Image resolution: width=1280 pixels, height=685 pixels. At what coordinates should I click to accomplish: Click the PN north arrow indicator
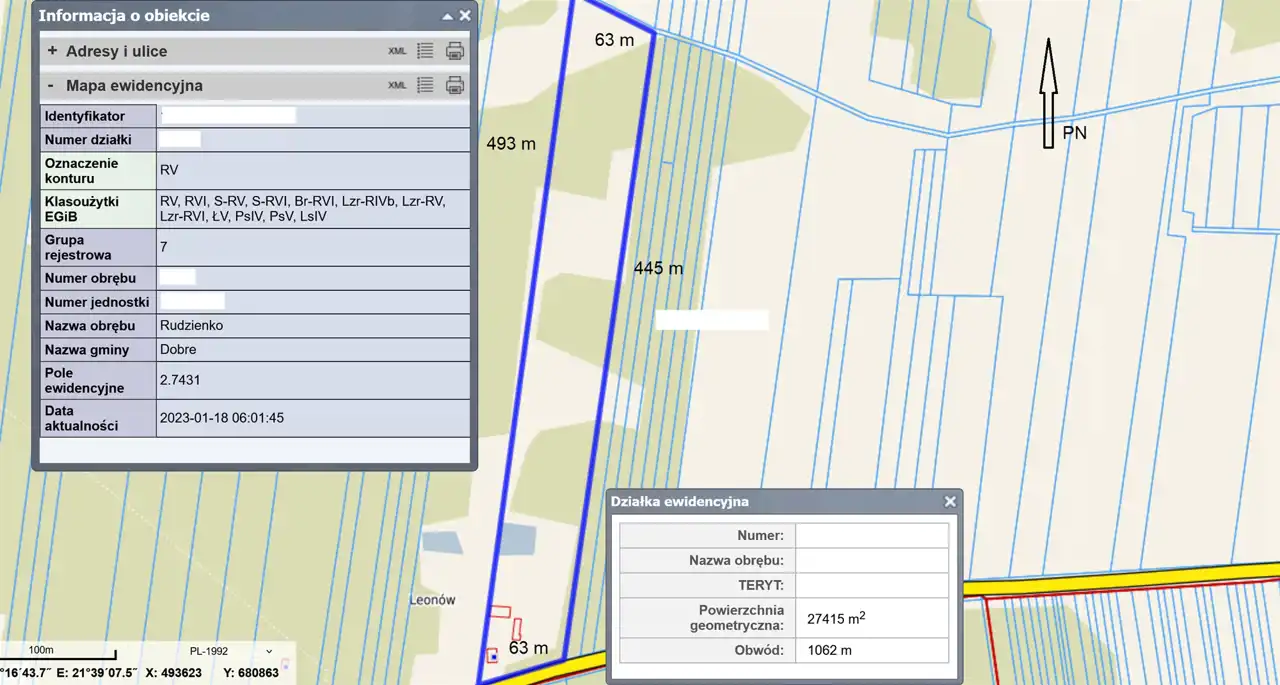click(1049, 95)
